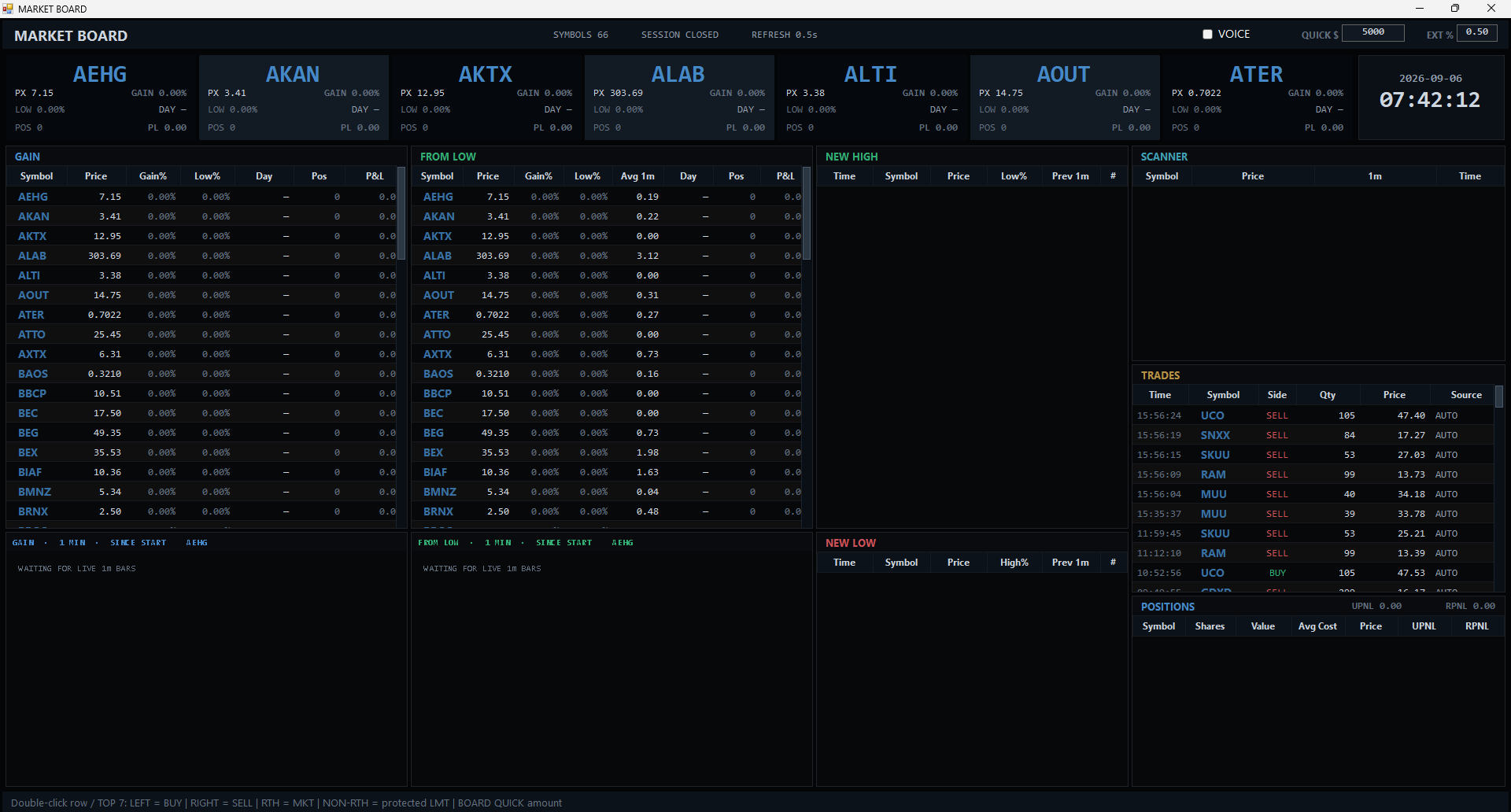Click the REFRESH 0.5s label
The width and height of the screenshot is (1511, 812).
[784, 35]
